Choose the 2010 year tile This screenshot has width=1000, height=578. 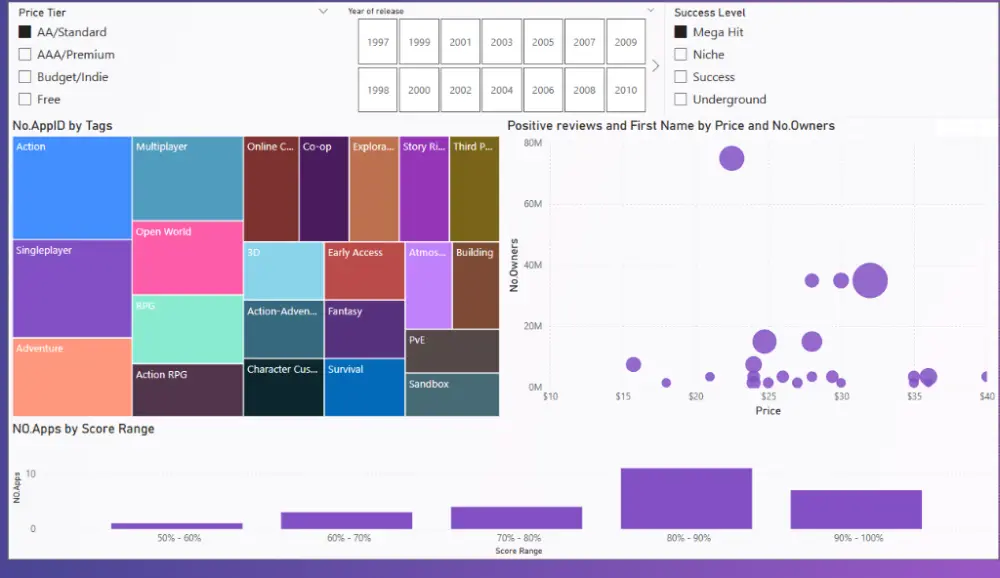626,90
